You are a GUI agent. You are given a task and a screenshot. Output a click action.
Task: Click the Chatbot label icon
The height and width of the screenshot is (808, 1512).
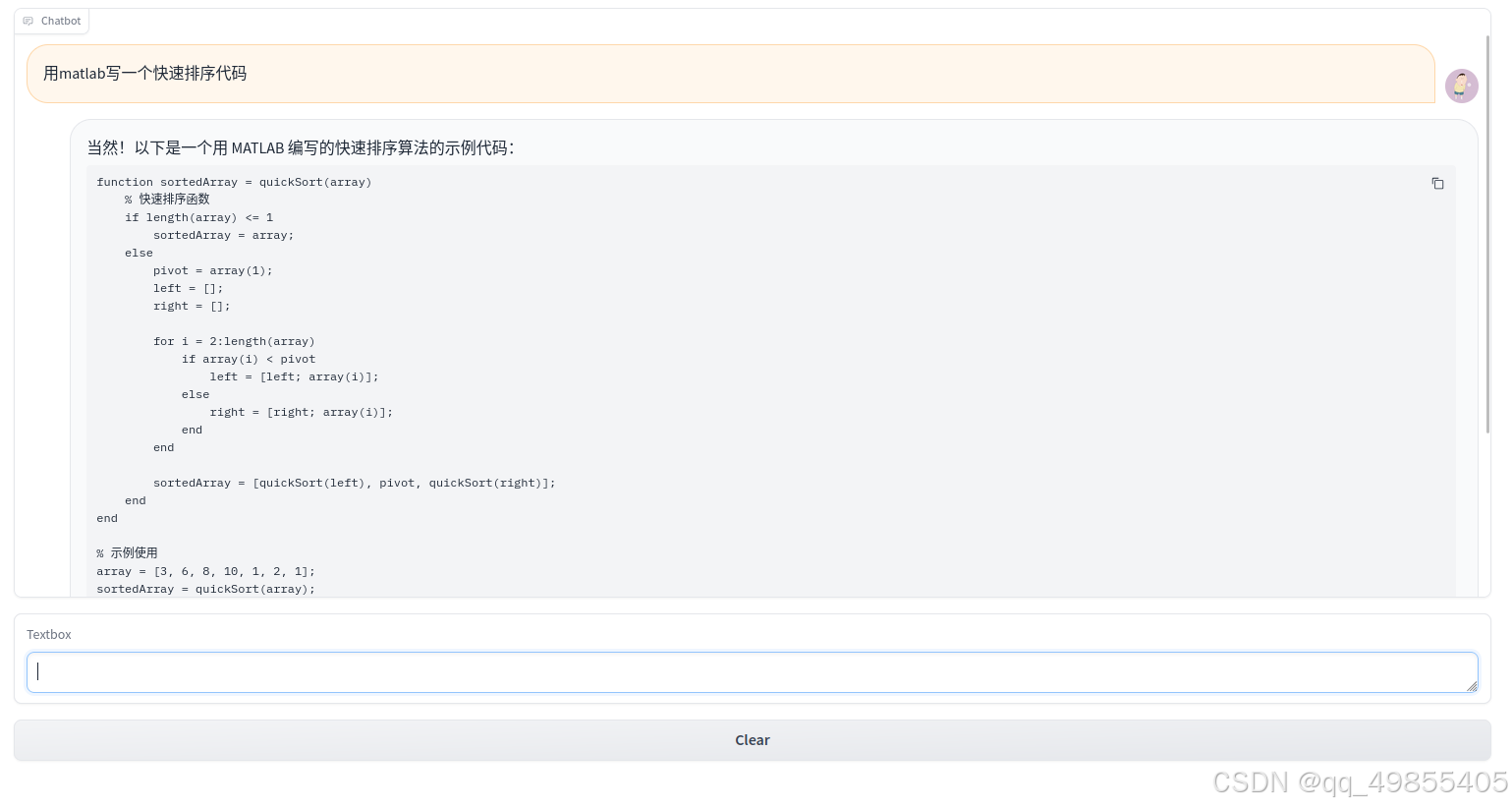pyautogui.click(x=28, y=21)
